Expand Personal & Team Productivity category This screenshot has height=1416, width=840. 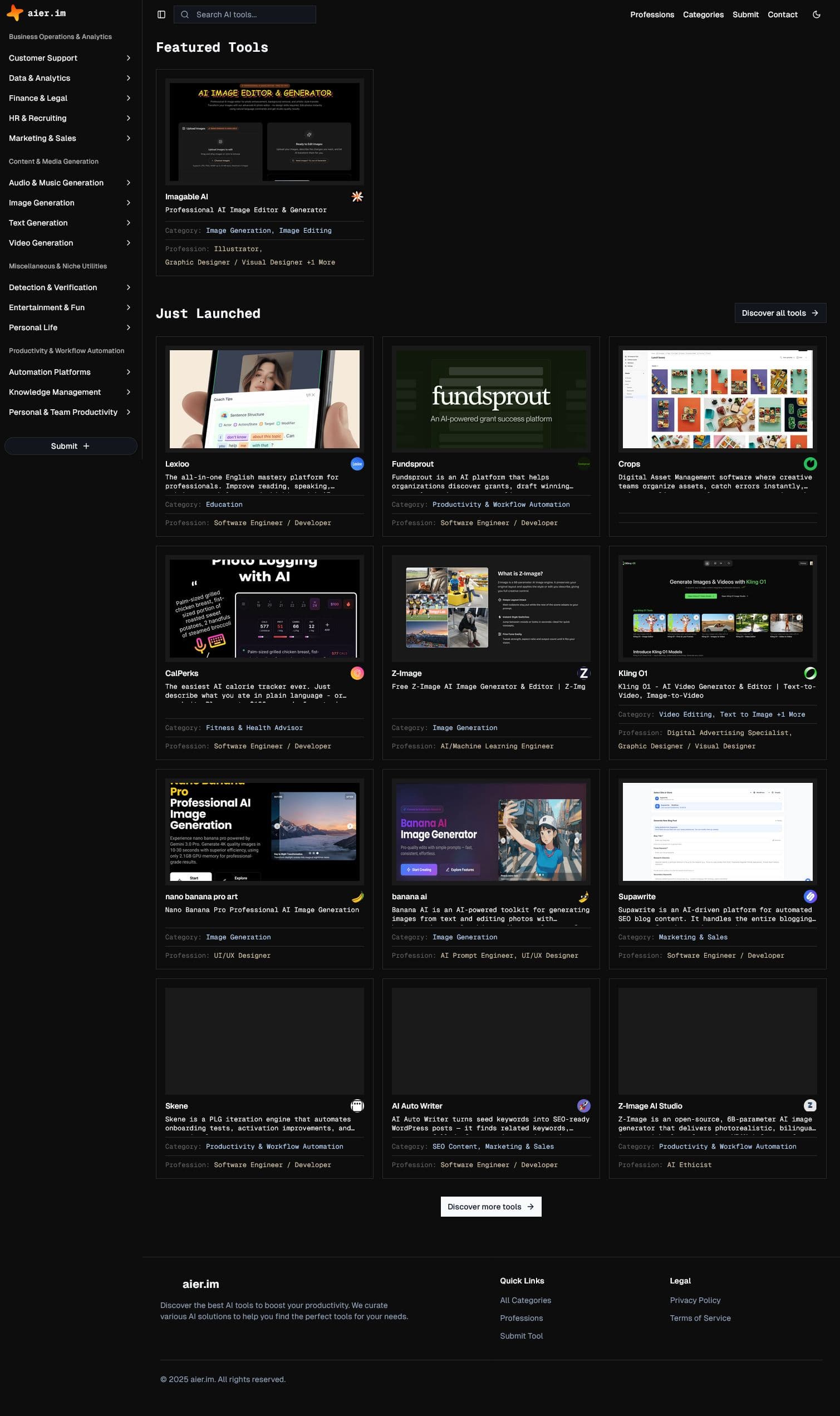pyautogui.click(x=70, y=412)
